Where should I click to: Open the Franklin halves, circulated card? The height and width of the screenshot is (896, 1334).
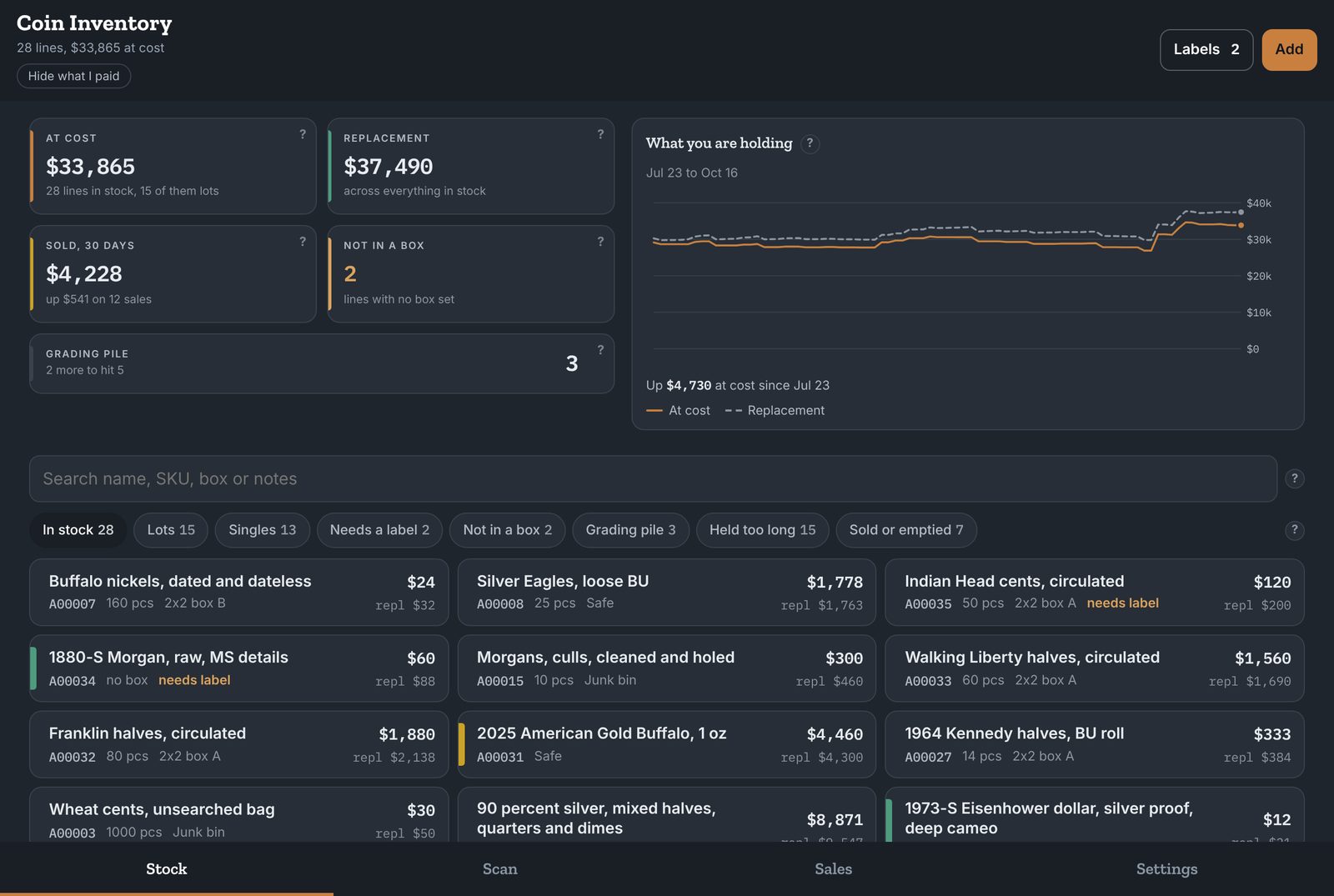coord(238,744)
